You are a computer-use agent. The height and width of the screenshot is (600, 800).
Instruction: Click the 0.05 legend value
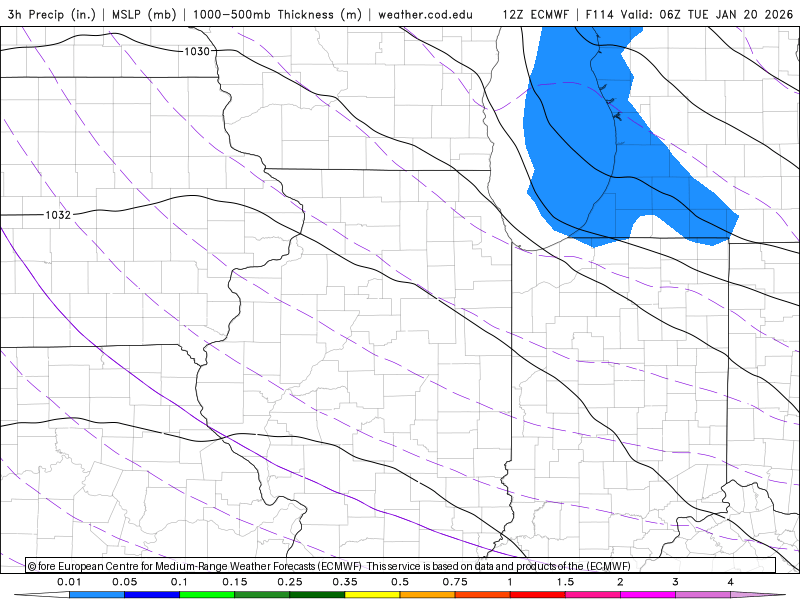point(124,582)
